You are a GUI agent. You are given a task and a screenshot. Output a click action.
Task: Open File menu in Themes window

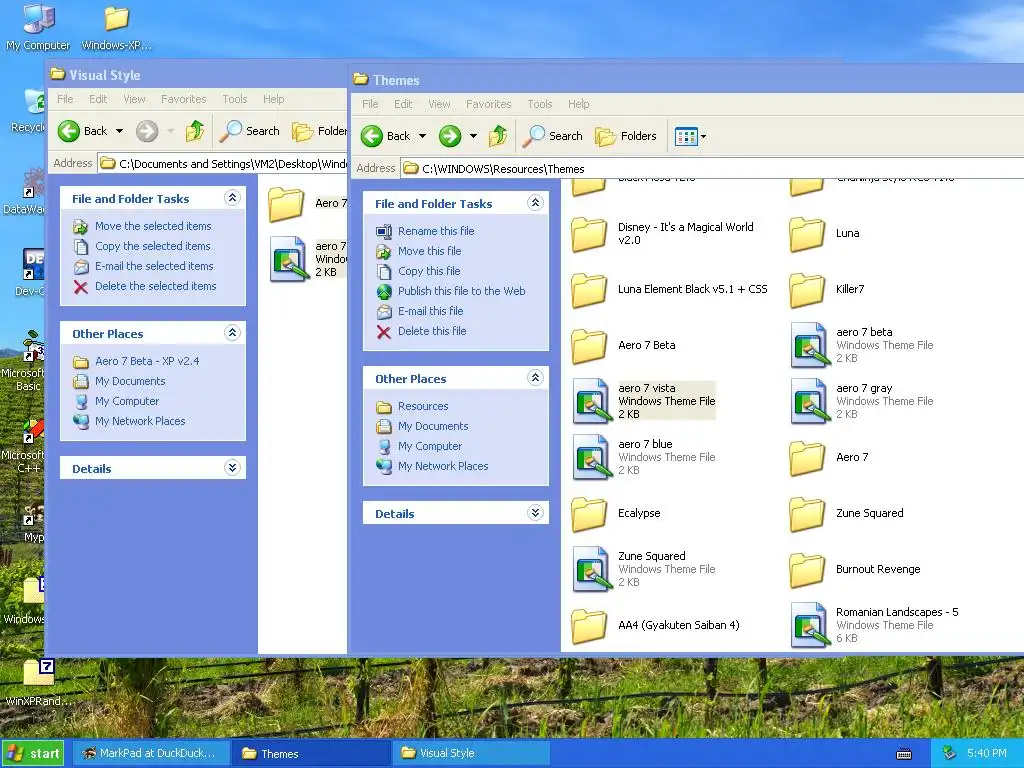[x=370, y=104]
